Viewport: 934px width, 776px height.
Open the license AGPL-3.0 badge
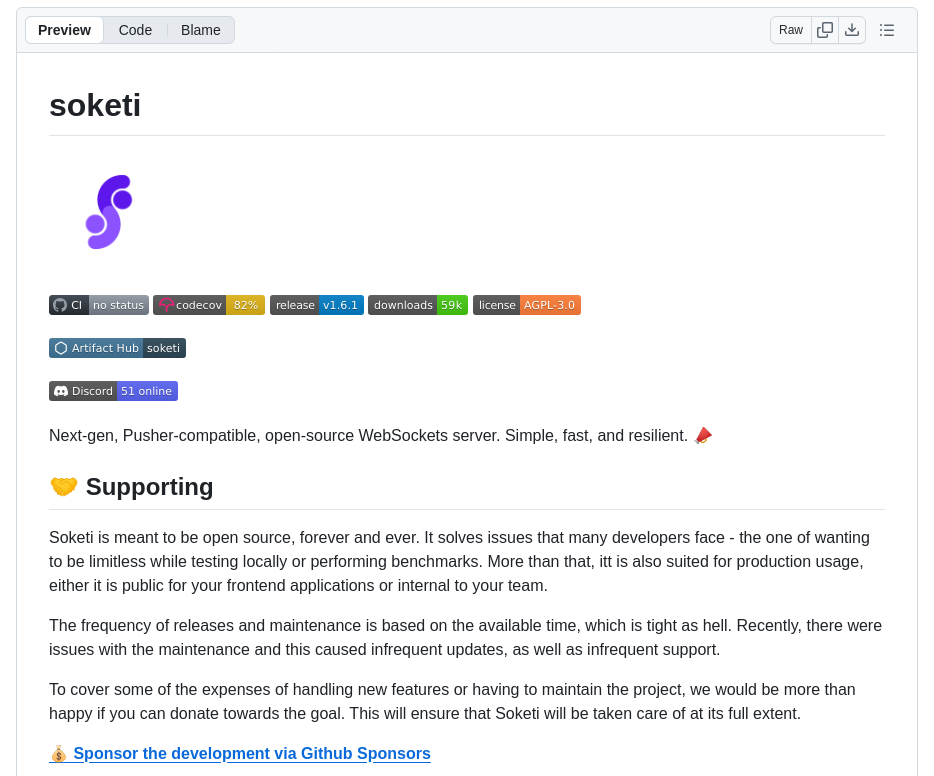pos(527,305)
